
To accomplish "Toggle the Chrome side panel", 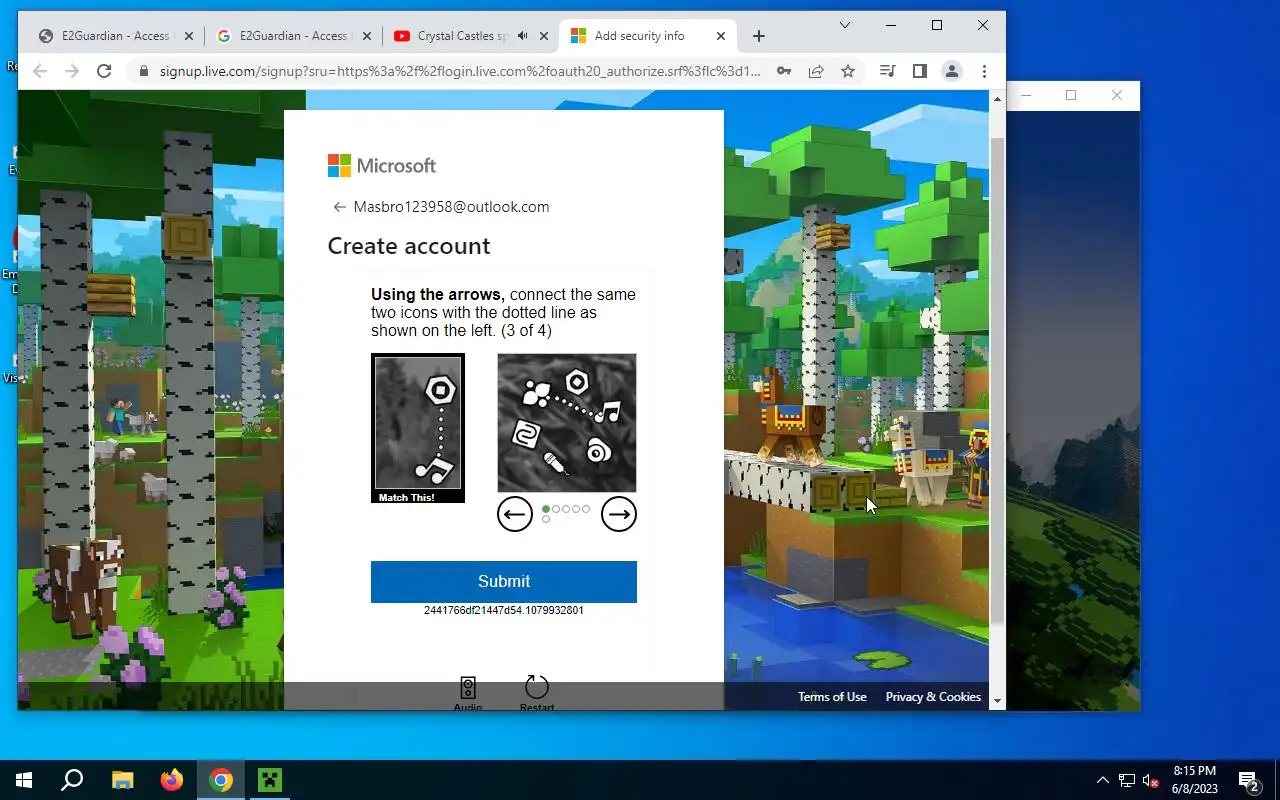I will (919, 71).
